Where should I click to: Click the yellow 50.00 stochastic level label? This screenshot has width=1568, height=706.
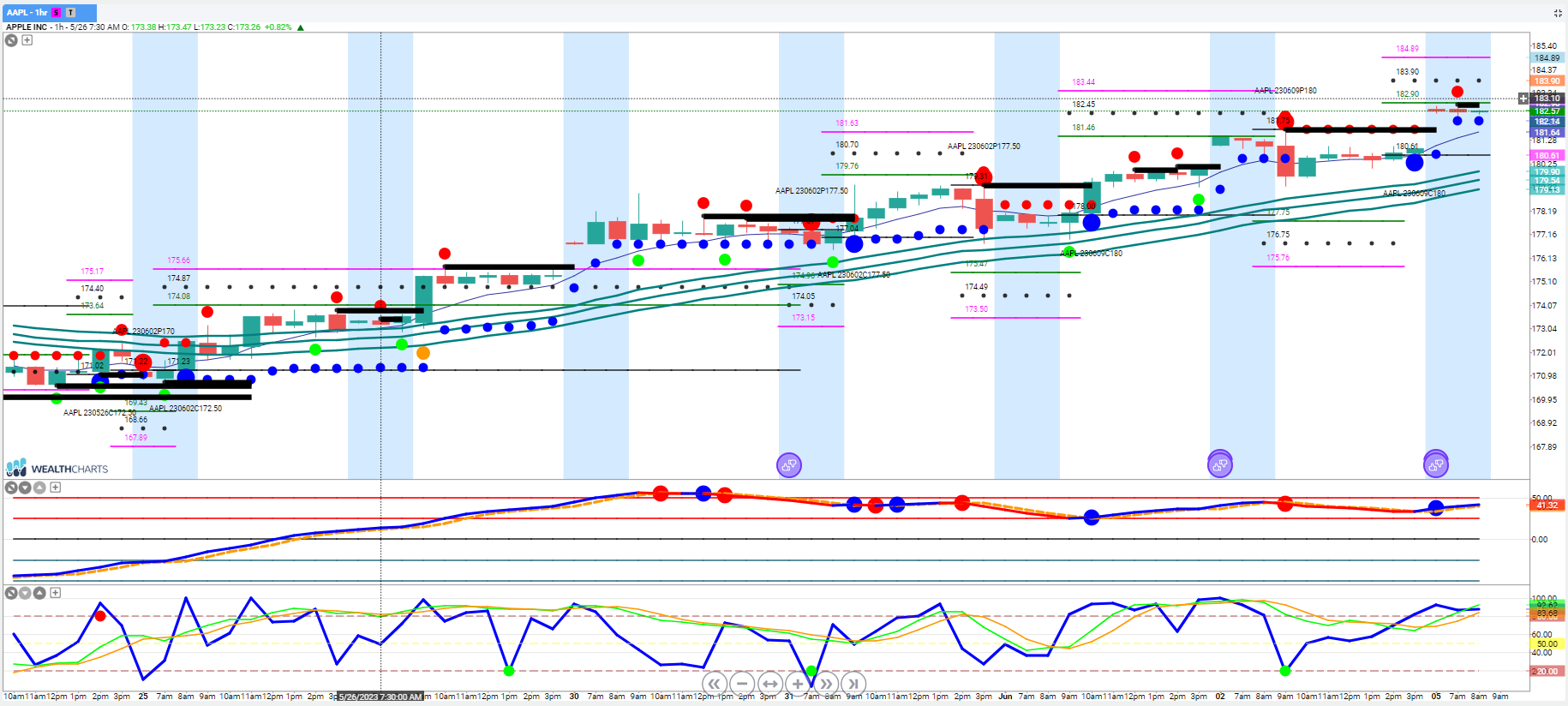coord(1547,644)
